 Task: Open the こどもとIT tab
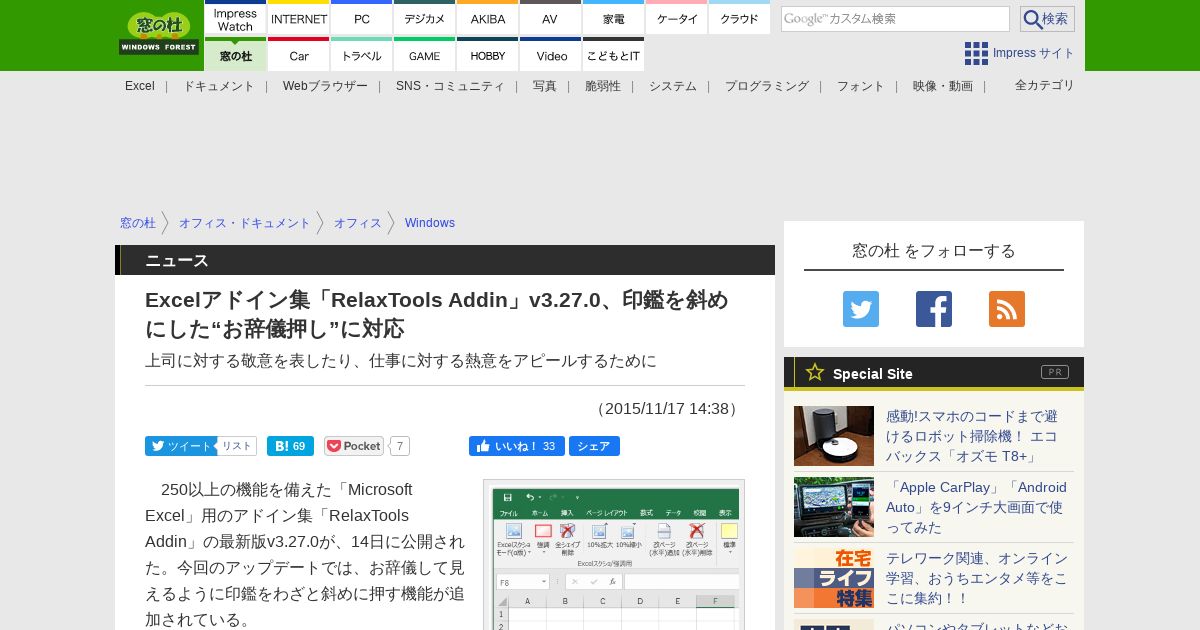click(613, 55)
